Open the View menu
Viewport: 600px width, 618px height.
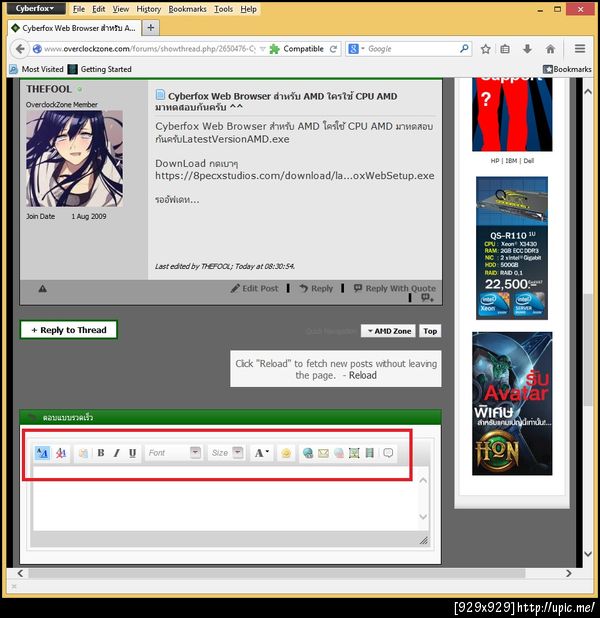[x=121, y=9]
